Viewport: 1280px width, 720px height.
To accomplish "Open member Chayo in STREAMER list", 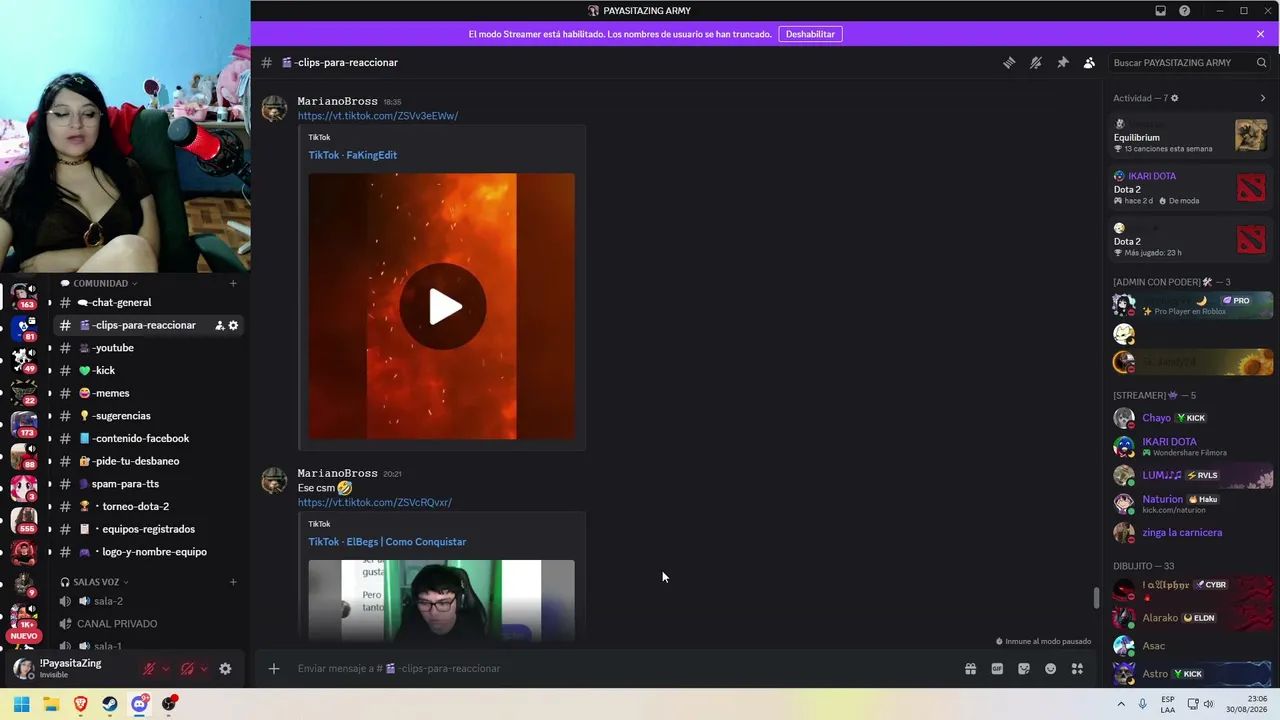I will coord(1191,418).
